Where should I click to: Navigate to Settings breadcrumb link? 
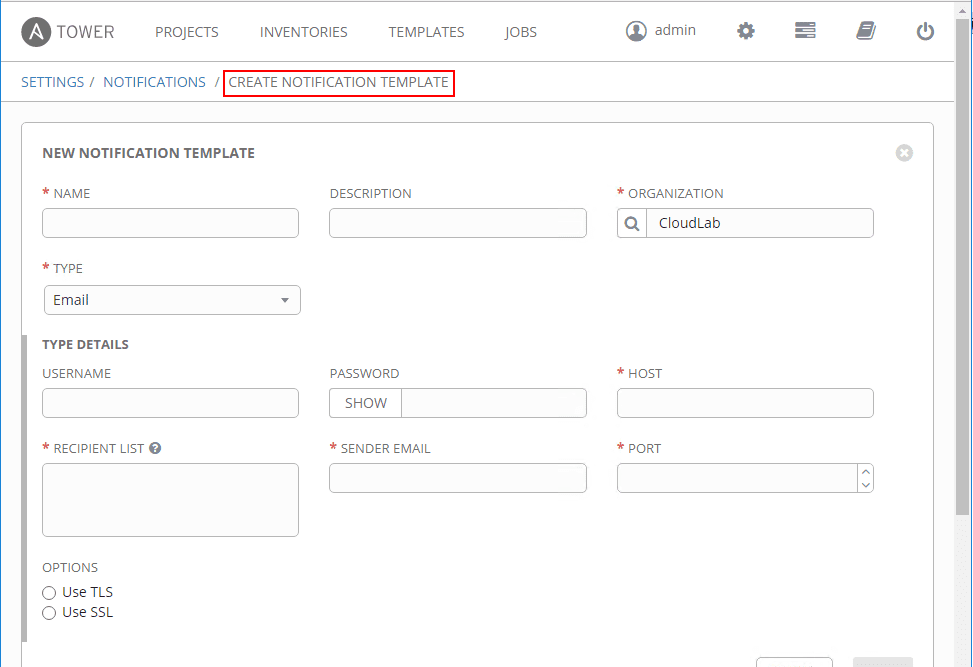point(53,82)
